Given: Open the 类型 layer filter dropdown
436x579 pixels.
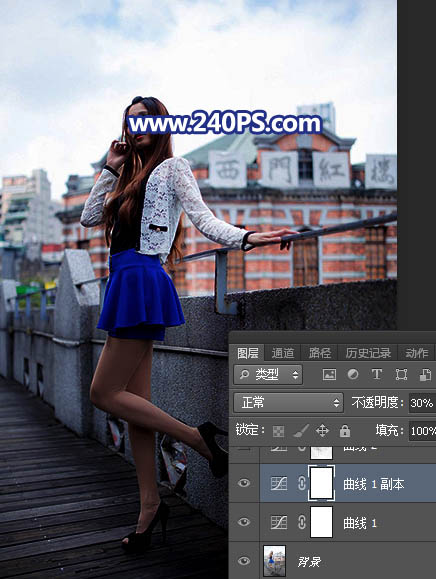Looking at the screenshot, I should tap(268, 375).
